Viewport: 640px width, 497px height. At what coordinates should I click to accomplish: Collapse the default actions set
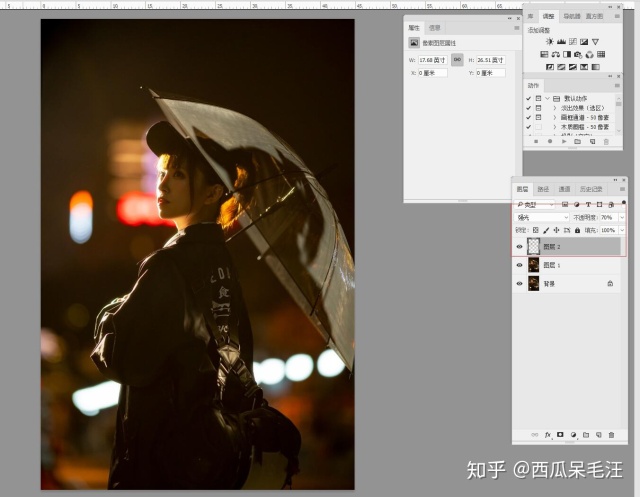coord(547,98)
